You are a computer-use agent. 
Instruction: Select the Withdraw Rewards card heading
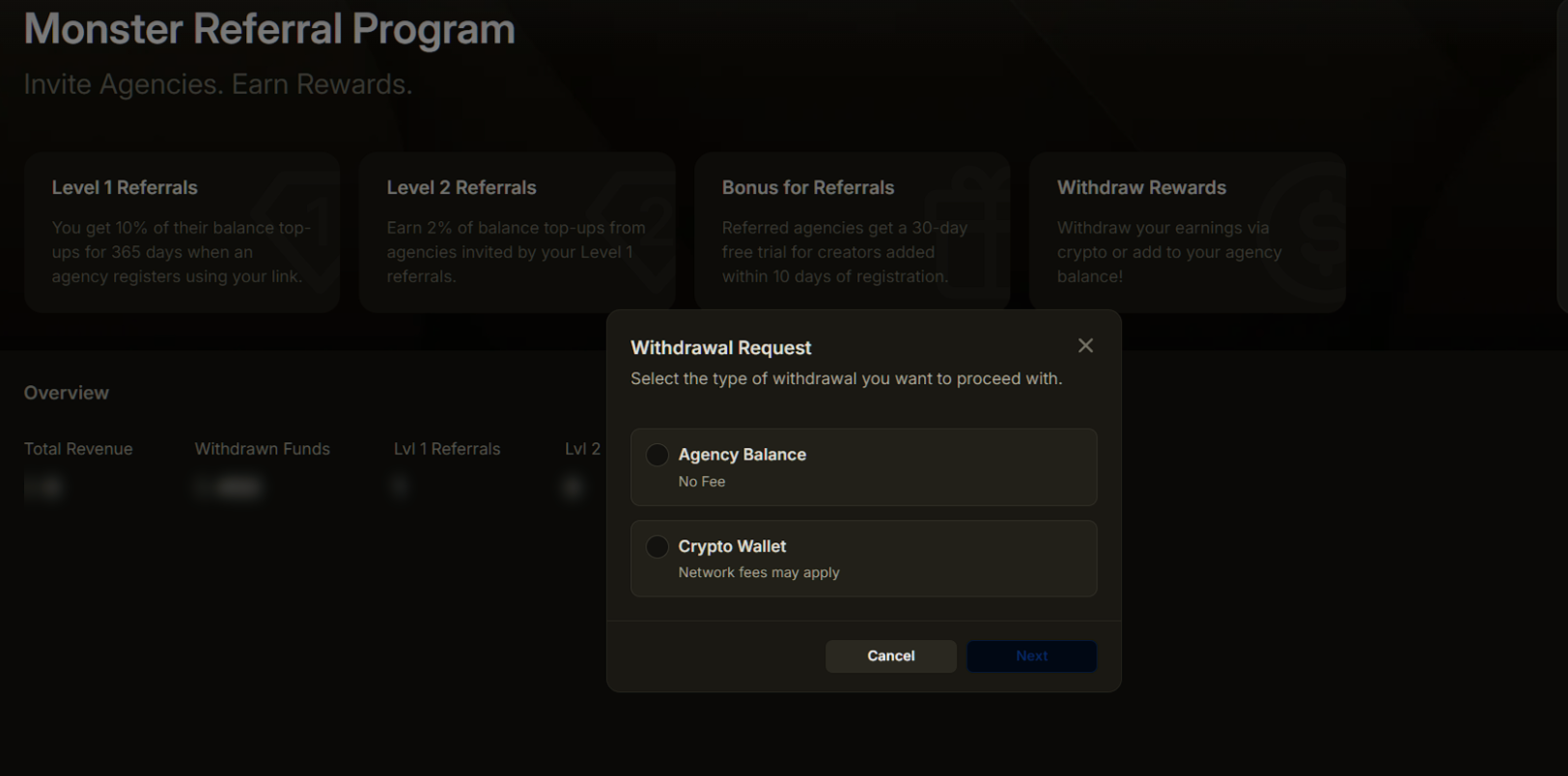[x=1141, y=188]
